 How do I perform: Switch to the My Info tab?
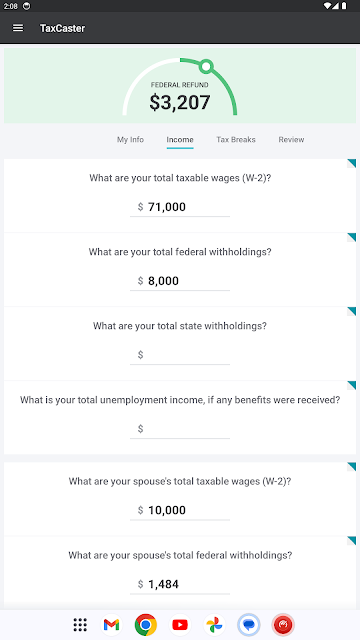[x=130, y=140]
